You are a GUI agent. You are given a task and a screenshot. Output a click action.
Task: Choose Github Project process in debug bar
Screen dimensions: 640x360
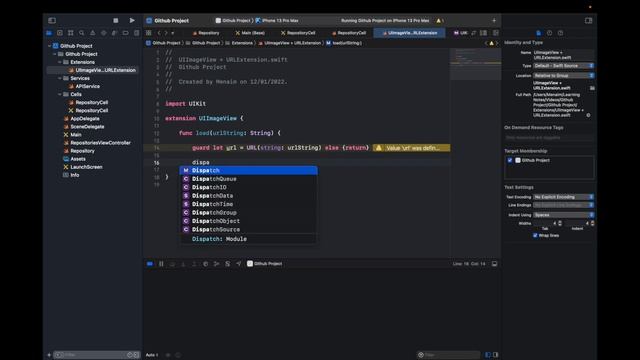click(264, 264)
